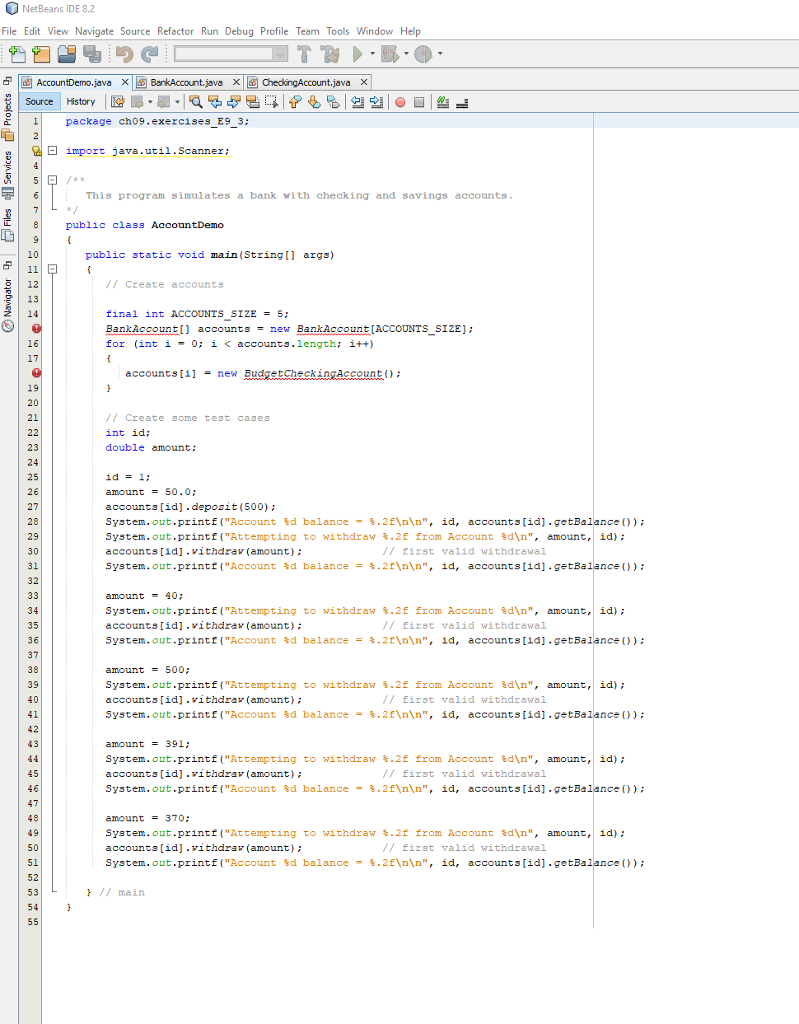Open the File menu

point(9,31)
